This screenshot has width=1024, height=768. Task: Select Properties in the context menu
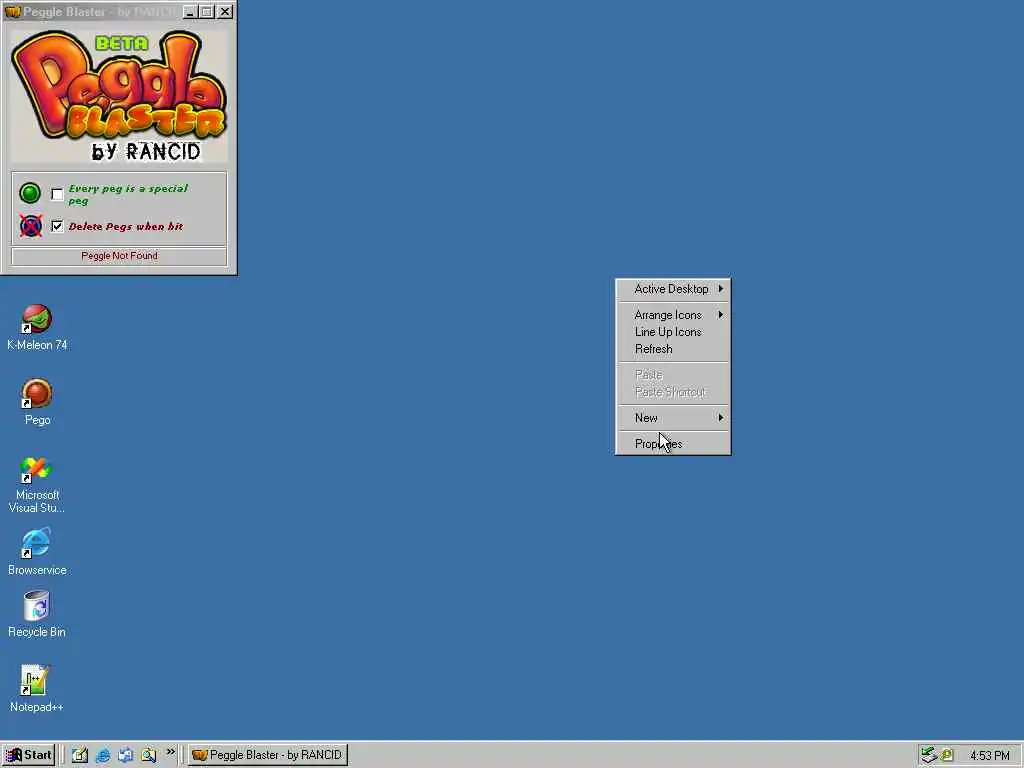pos(673,444)
